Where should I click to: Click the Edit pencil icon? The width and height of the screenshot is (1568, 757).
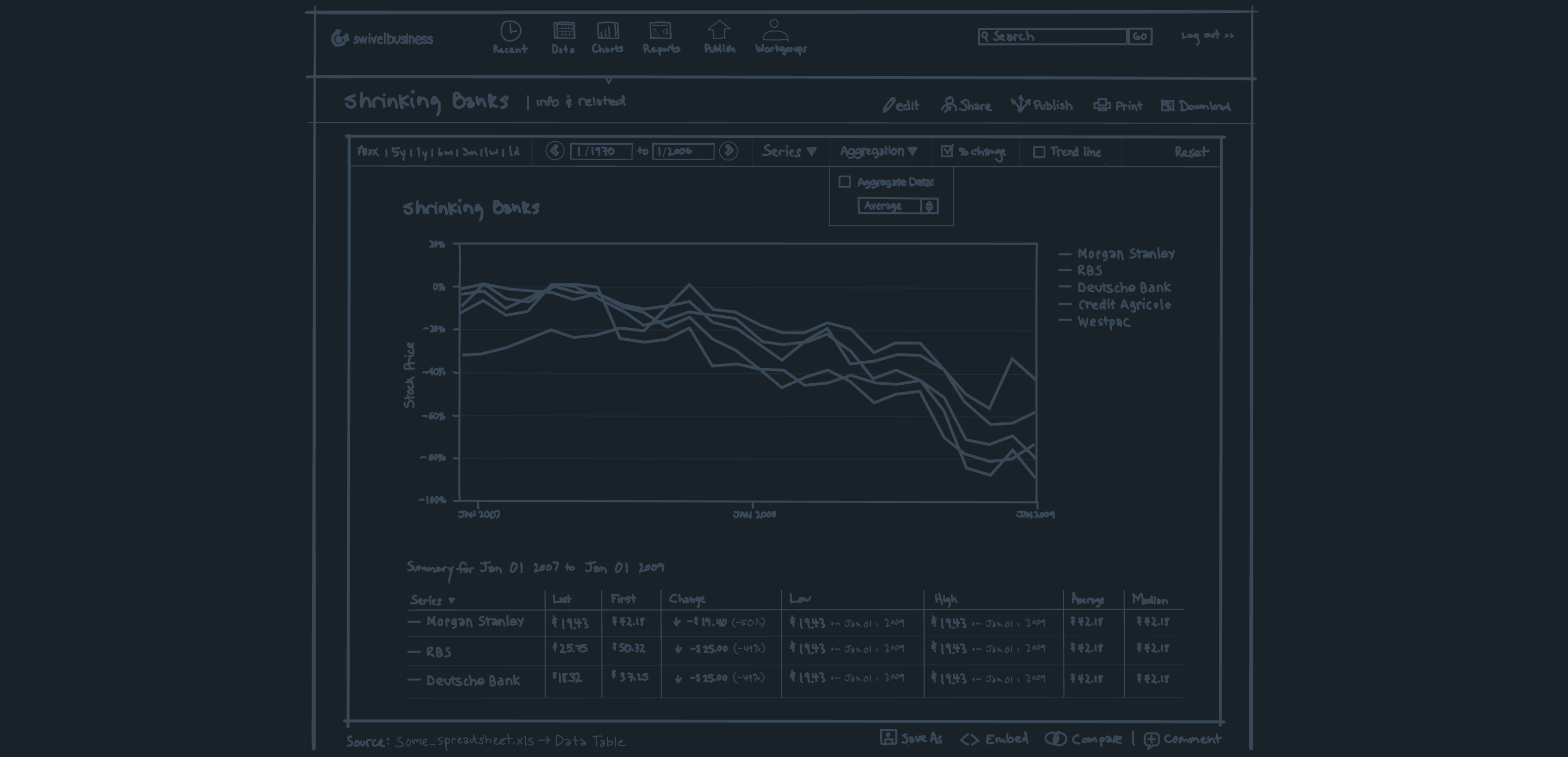(889, 106)
